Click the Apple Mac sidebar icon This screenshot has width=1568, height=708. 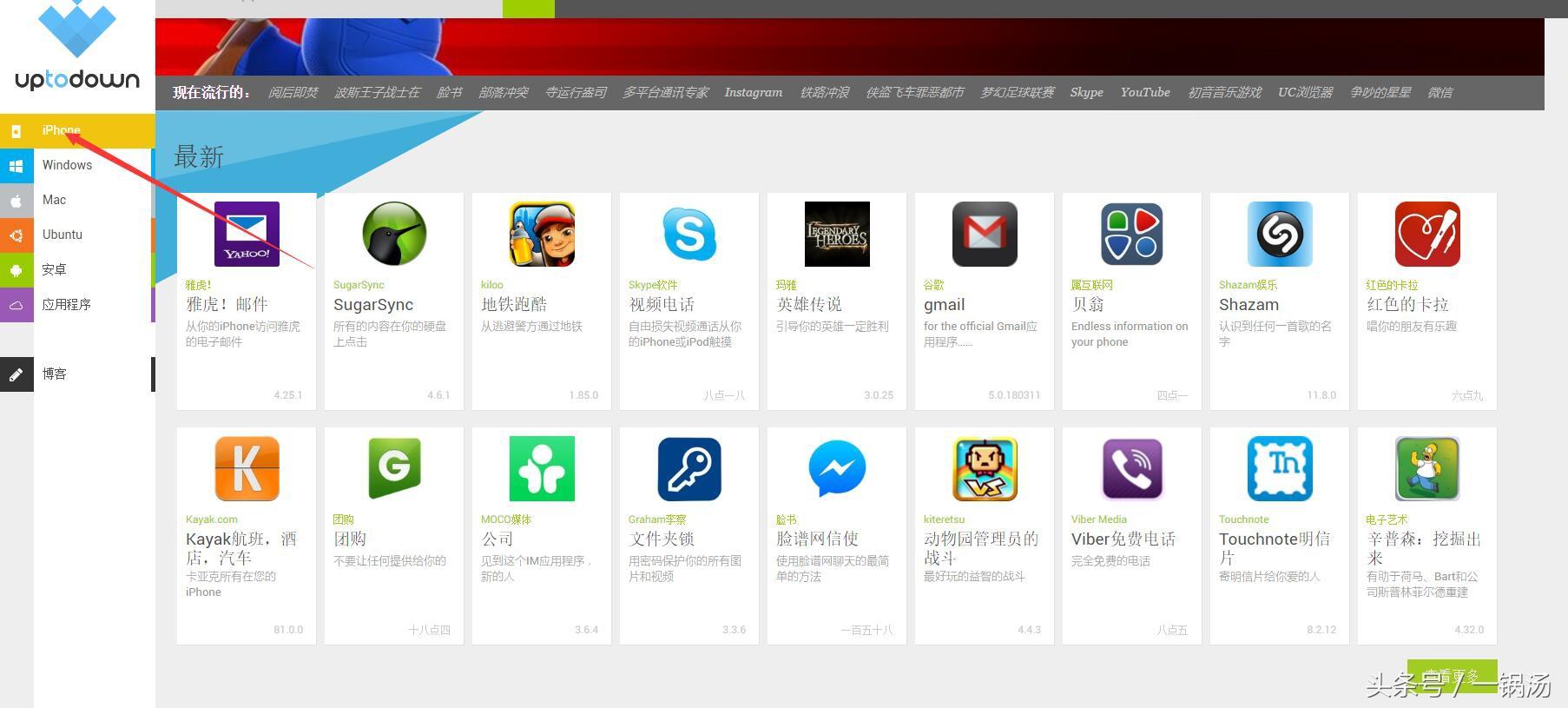16,201
